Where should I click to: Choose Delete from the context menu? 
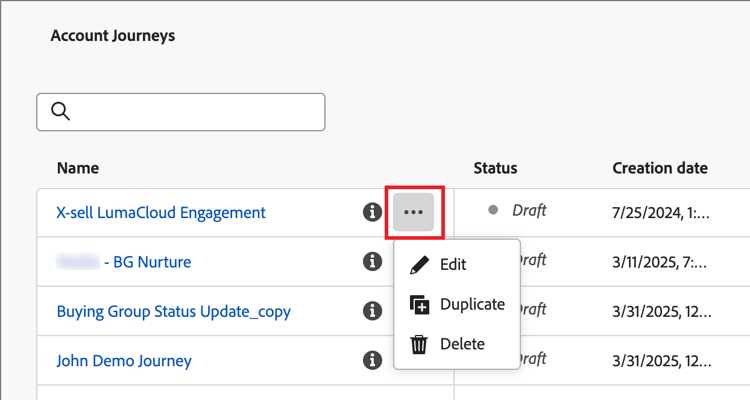pyautogui.click(x=462, y=344)
